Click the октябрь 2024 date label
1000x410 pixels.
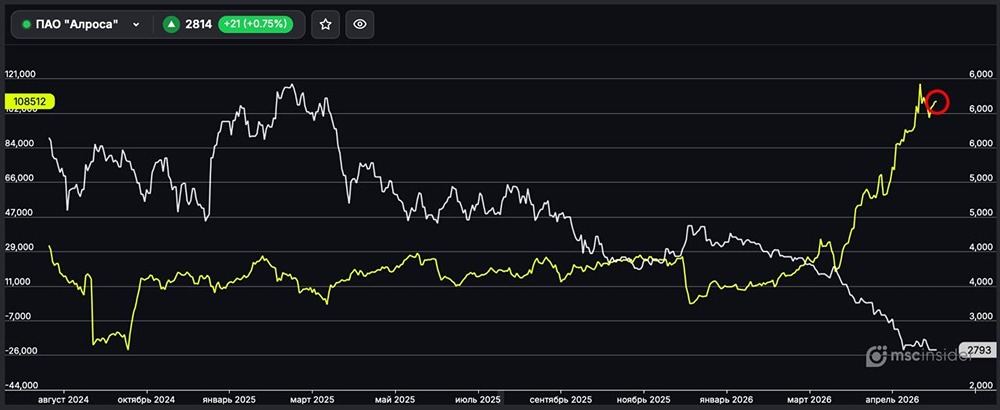[147, 399]
